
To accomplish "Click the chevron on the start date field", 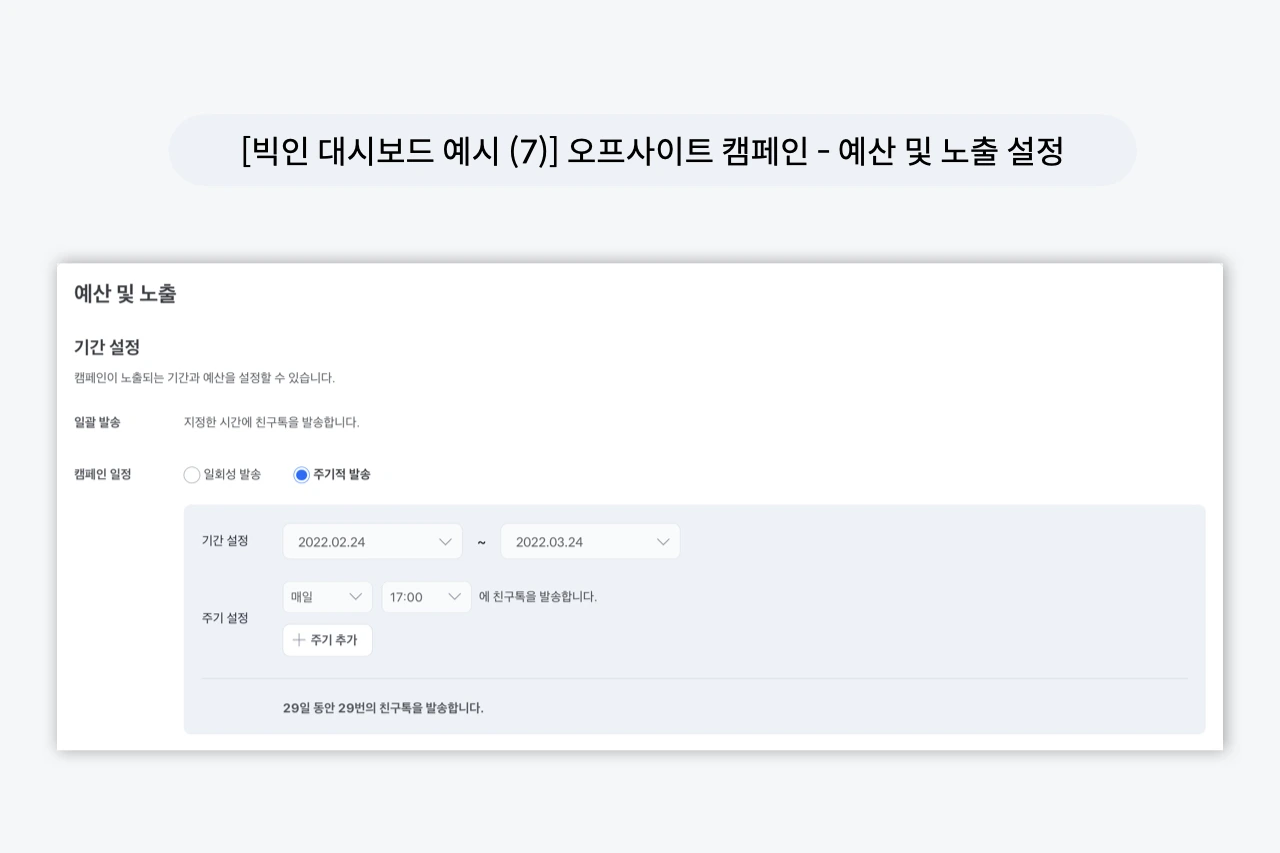I will click(x=445, y=541).
